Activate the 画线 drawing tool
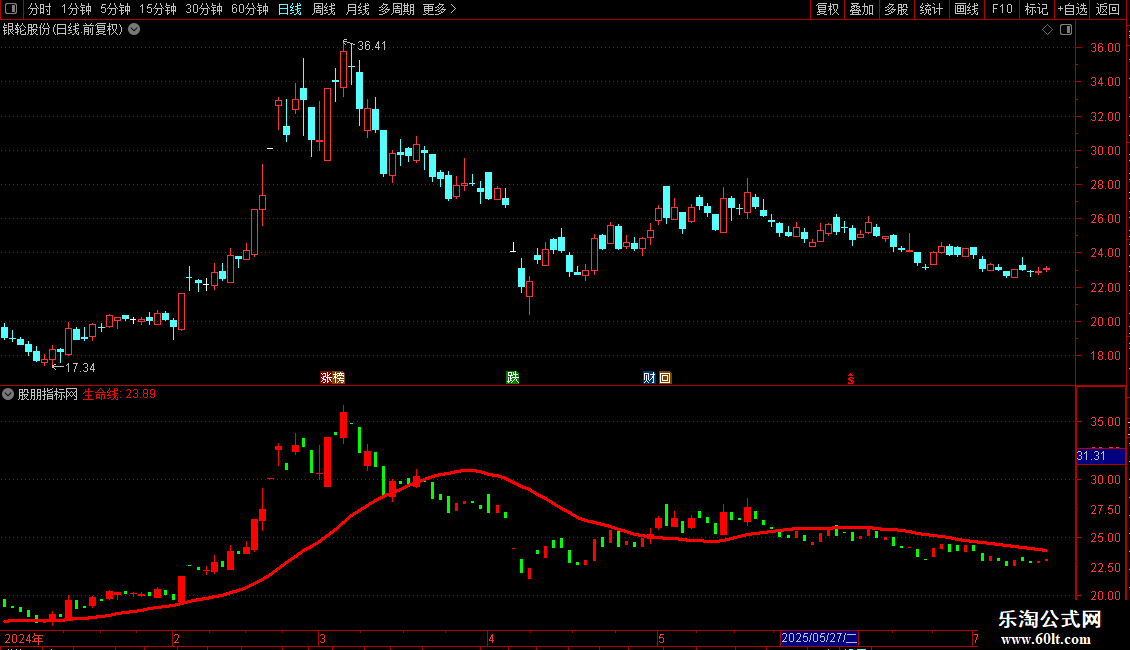1130x650 pixels. click(x=966, y=9)
